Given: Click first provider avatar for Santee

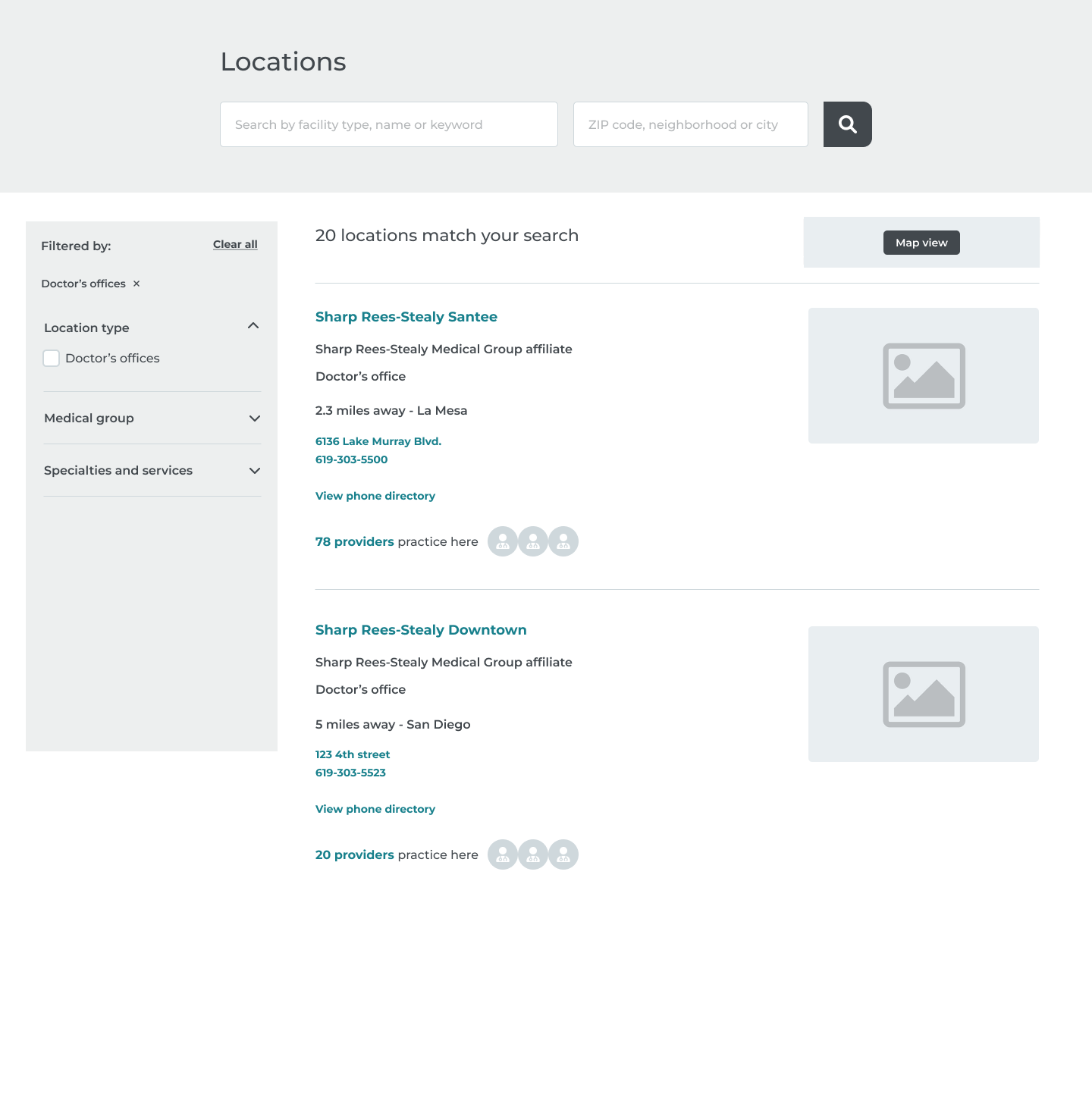Looking at the screenshot, I should coord(503,541).
